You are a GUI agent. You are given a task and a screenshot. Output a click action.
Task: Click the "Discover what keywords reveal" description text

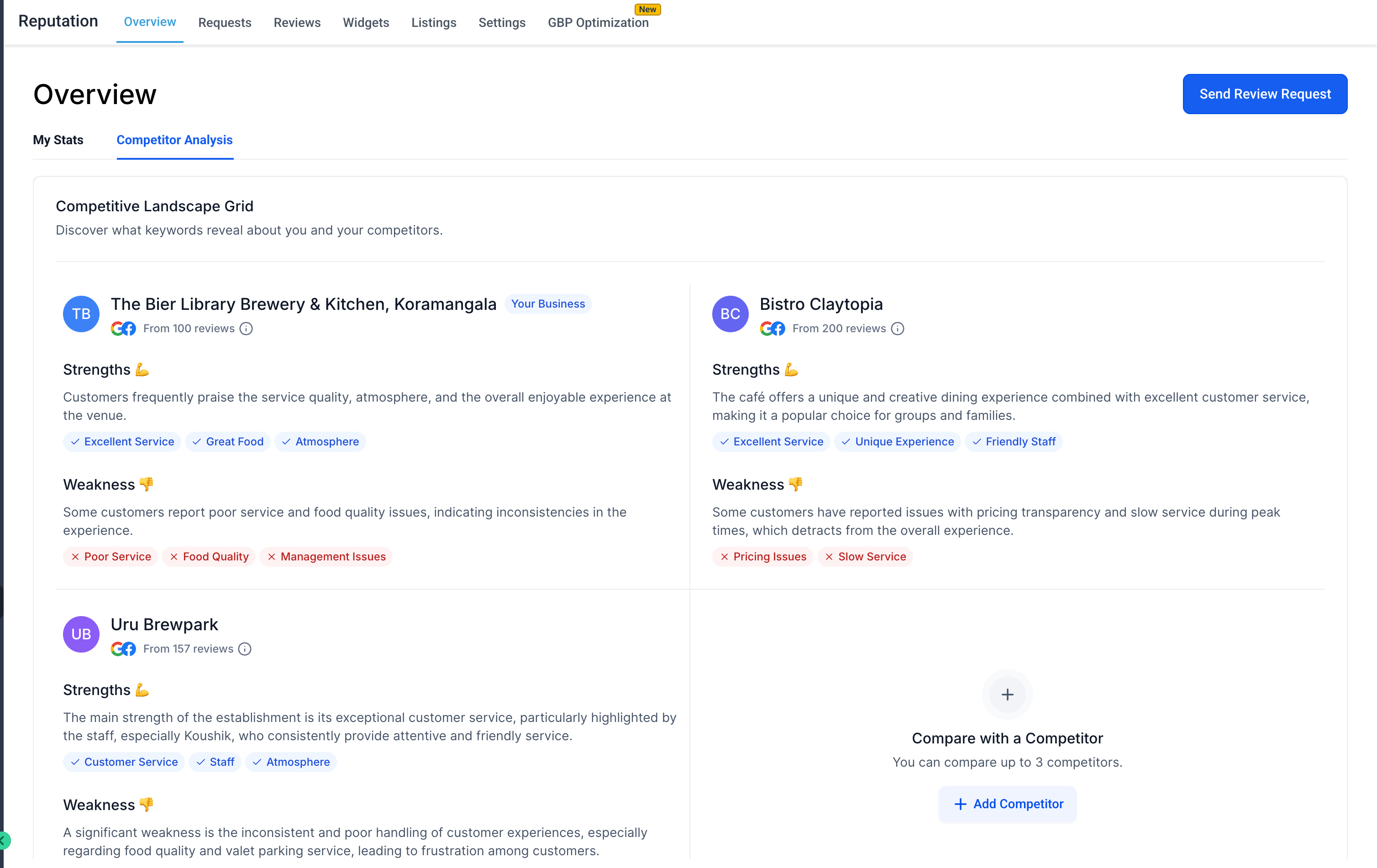click(249, 230)
